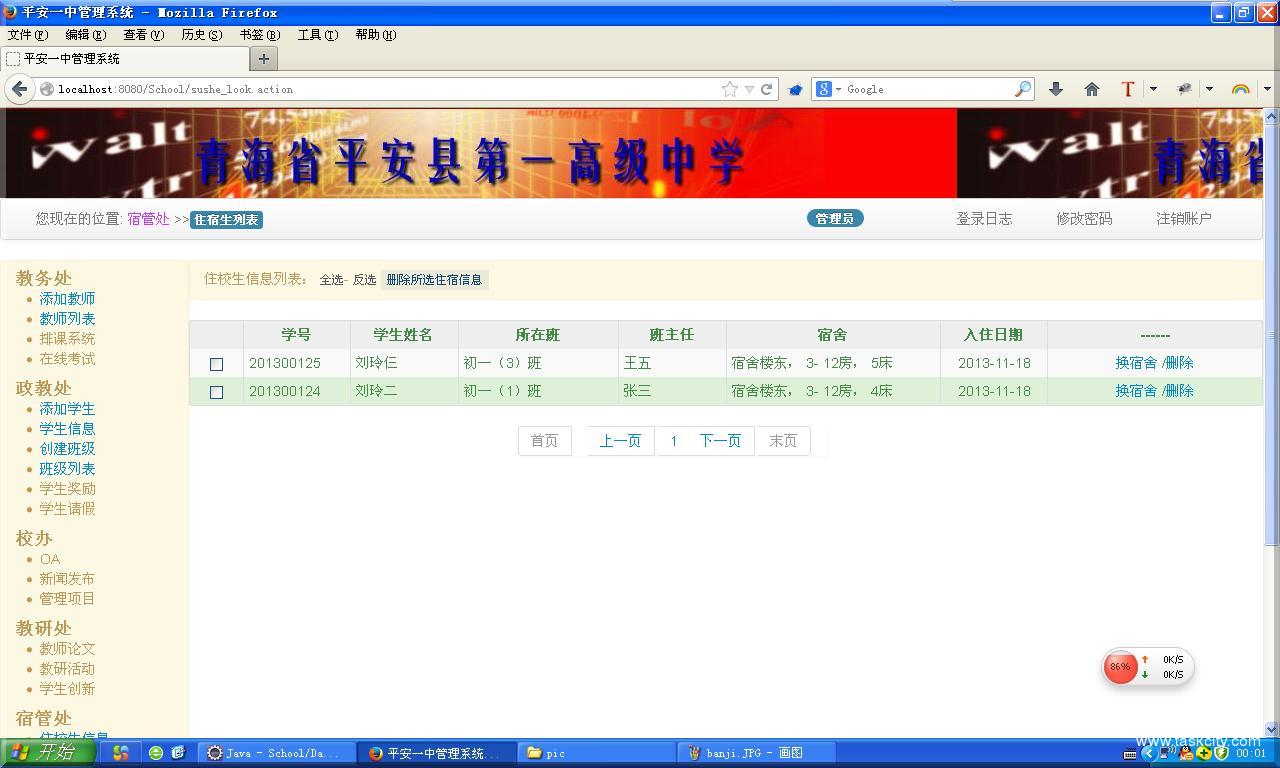1280x768 pixels.
Task: Open the dropdown beside the T extension
Action: [x=1153, y=89]
